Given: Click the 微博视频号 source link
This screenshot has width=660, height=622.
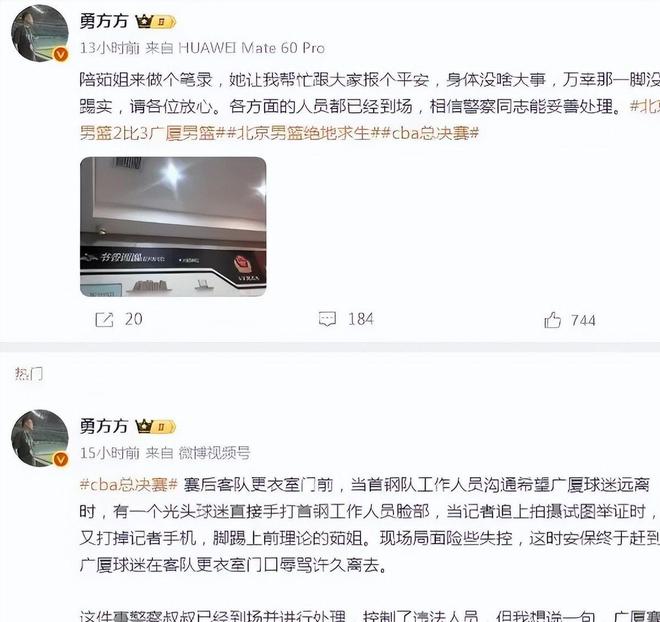Looking at the screenshot, I should click(214, 453).
